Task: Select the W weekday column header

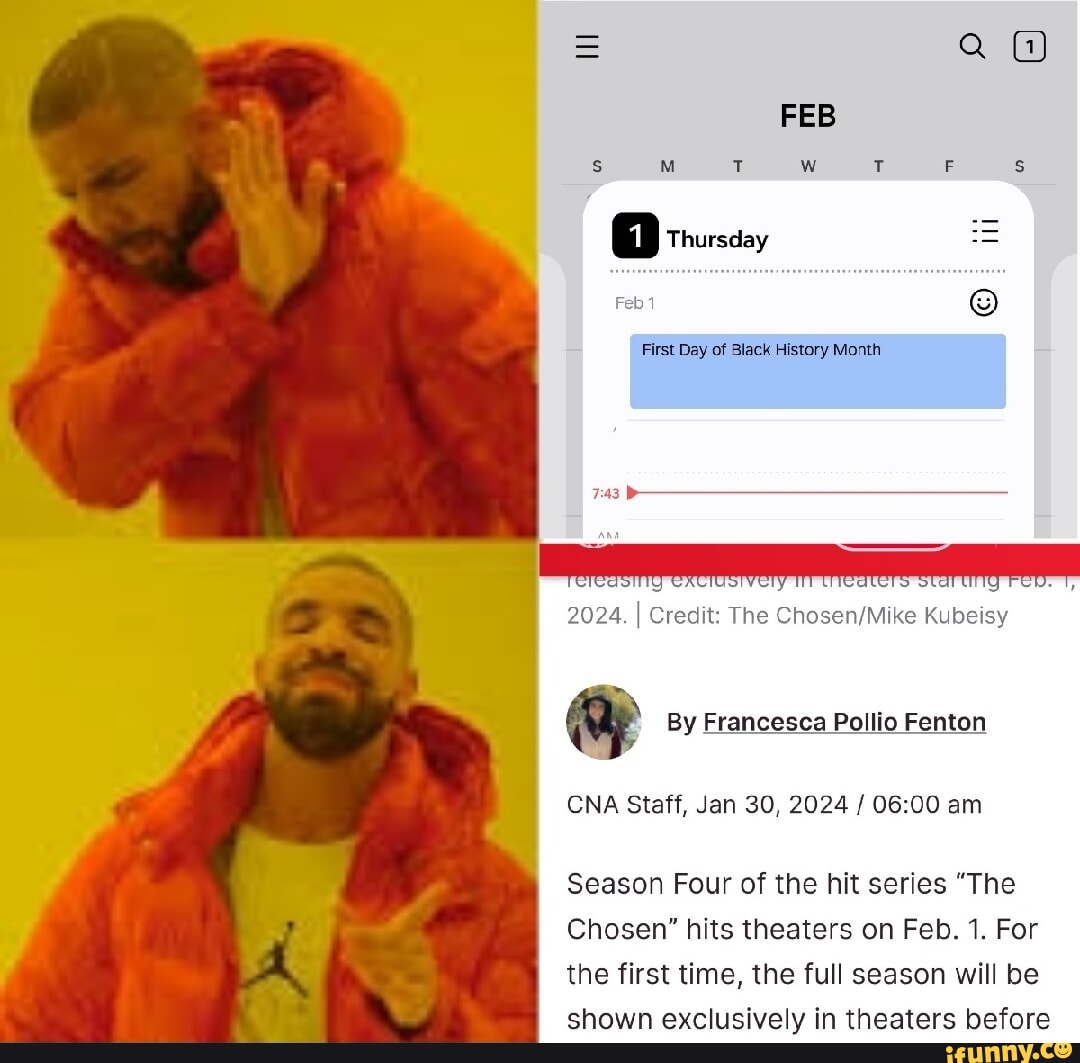Action: click(808, 166)
